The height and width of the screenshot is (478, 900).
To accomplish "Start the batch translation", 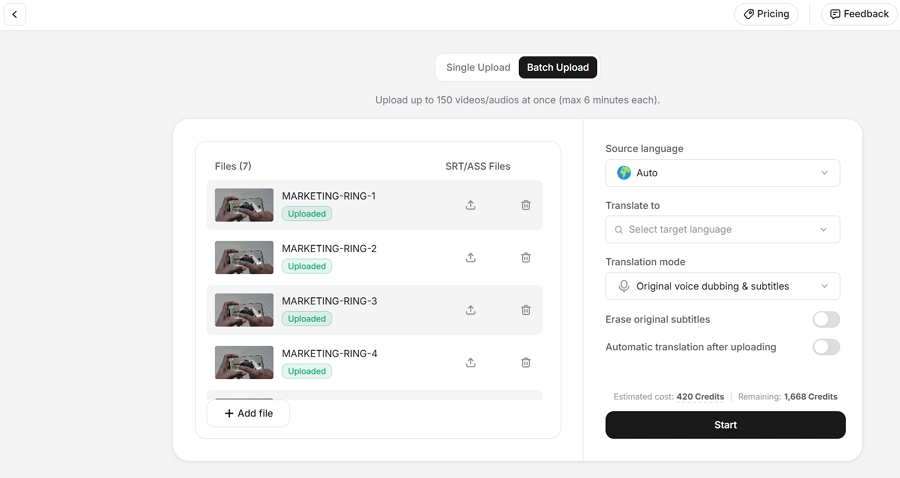I will 726,425.
